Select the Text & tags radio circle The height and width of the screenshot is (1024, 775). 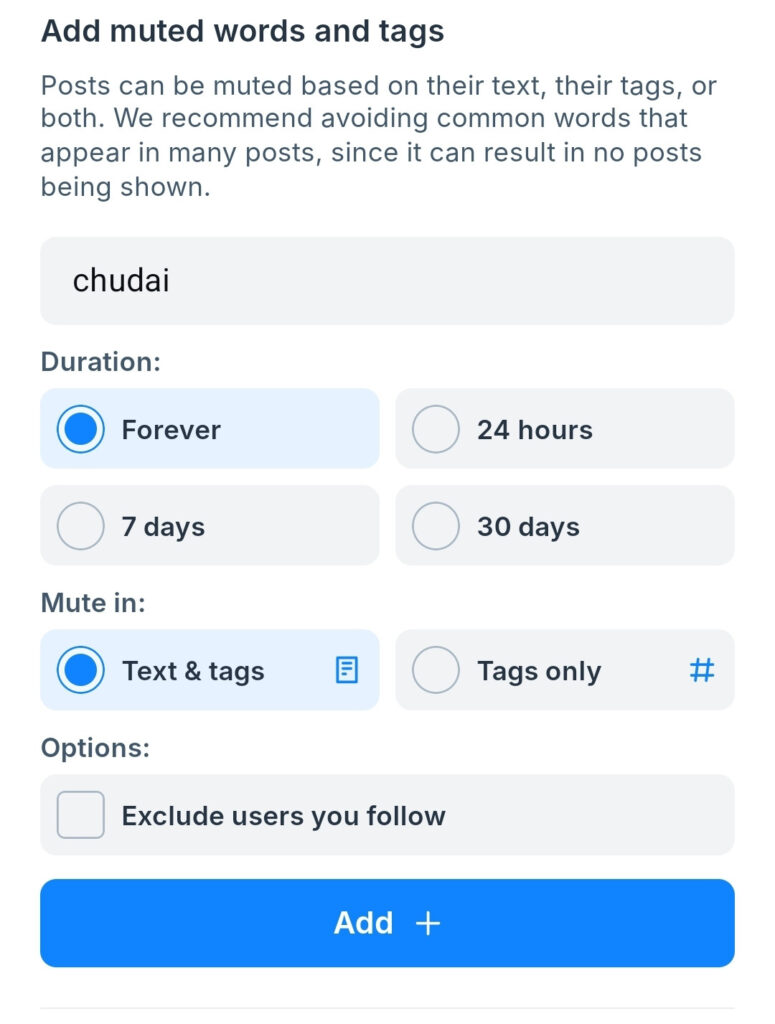81,670
